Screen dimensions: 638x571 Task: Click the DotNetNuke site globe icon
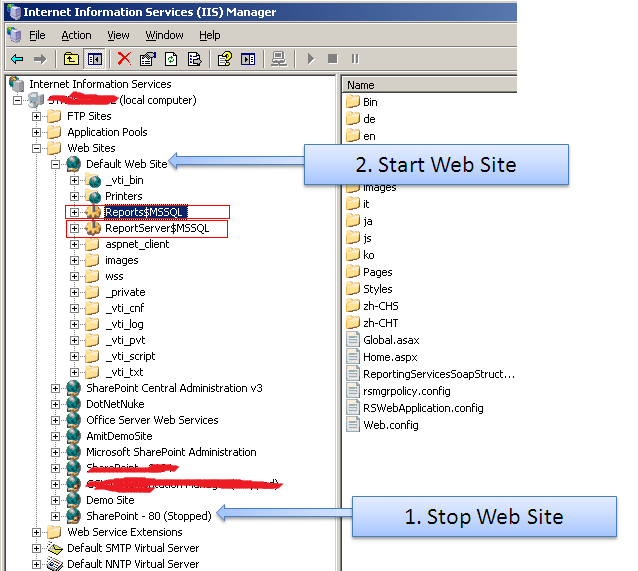(x=74, y=404)
